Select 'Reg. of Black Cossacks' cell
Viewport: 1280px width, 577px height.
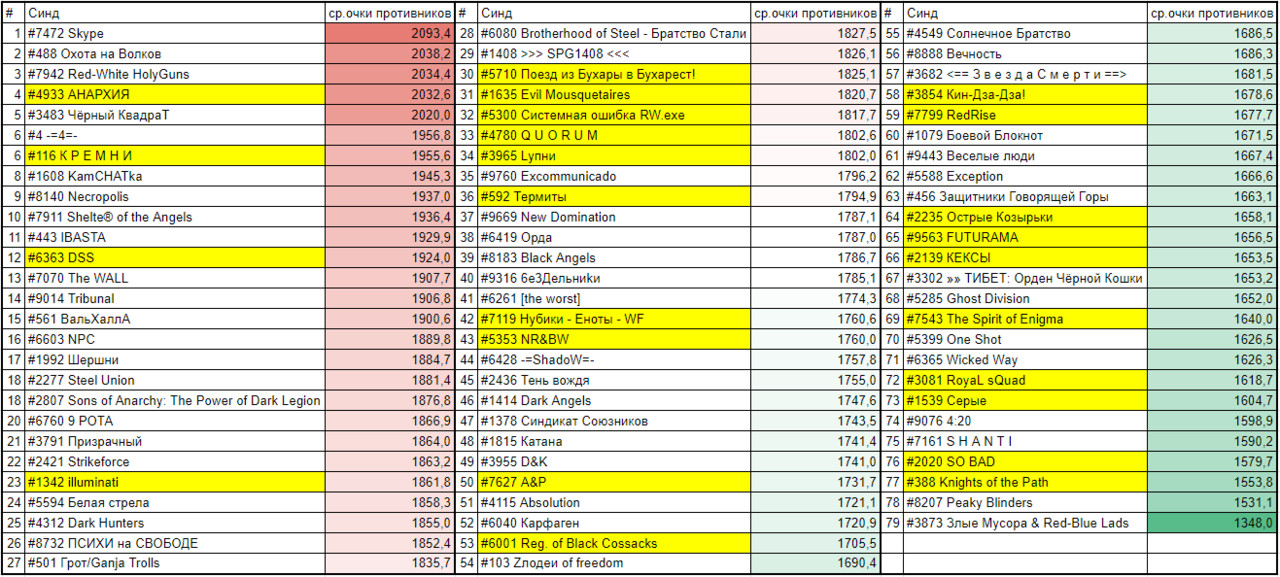613,543
